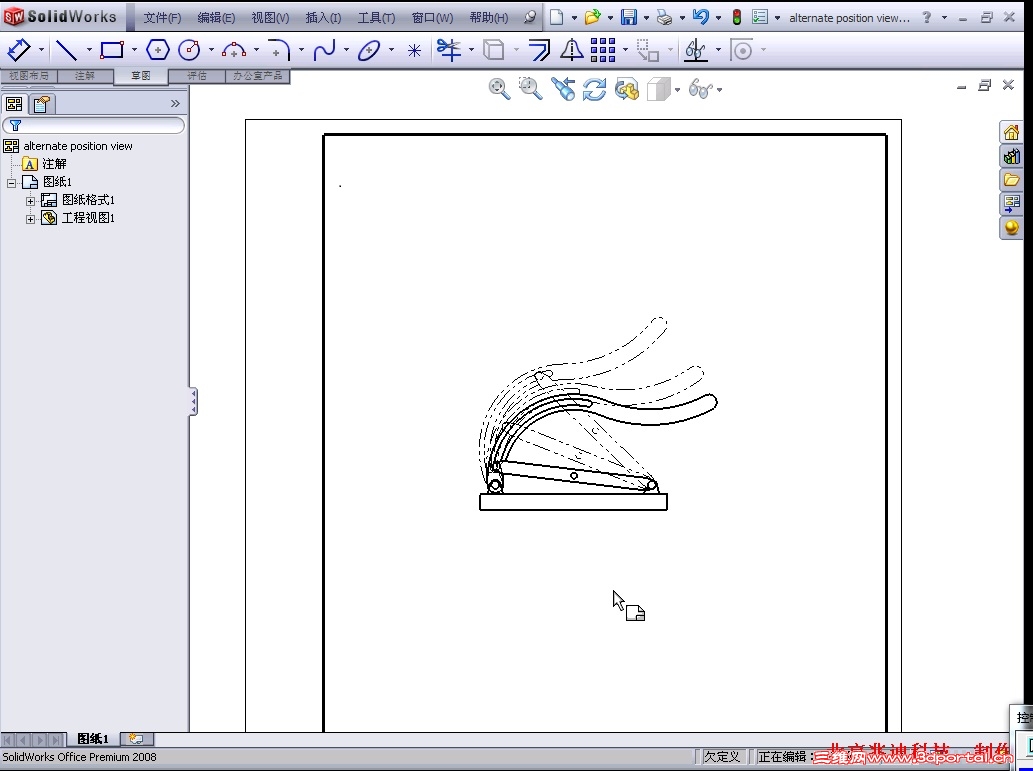The image size is (1033, 771).
Task: Select the Polygon sketch tool
Action: [157, 49]
